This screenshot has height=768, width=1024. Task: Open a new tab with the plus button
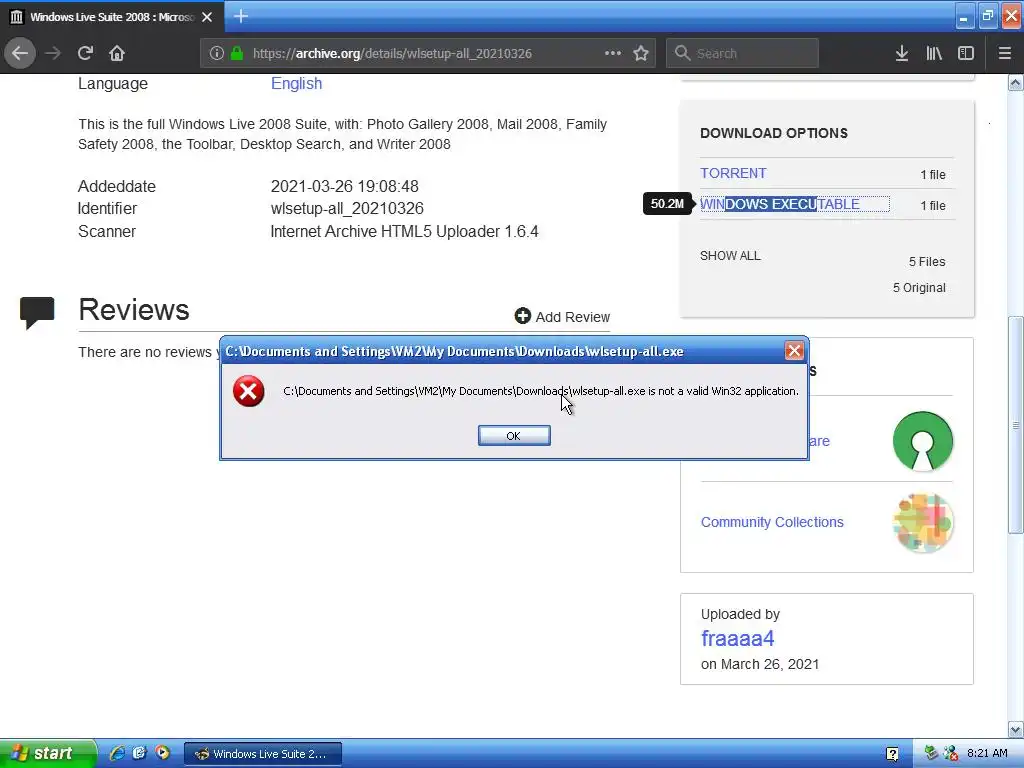(x=240, y=16)
